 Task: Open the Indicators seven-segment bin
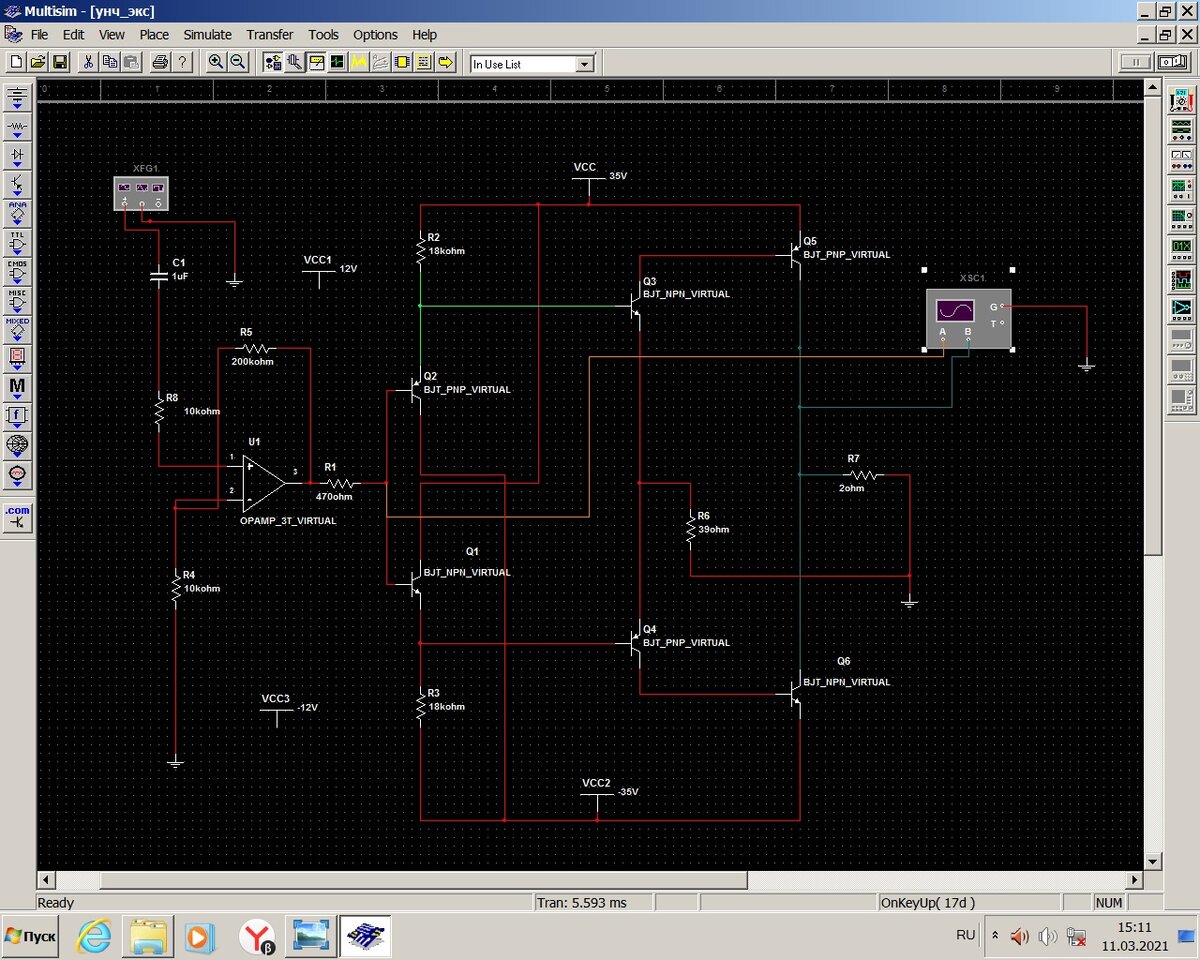(18, 358)
